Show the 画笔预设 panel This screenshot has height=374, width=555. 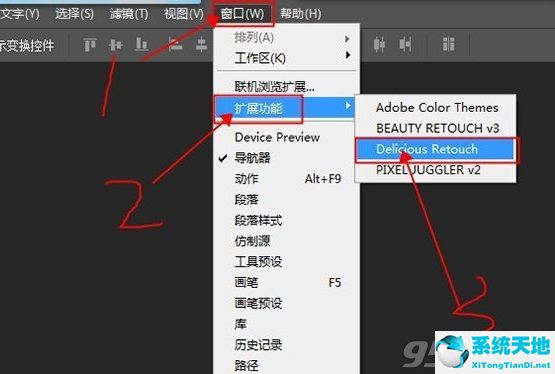pos(286,303)
